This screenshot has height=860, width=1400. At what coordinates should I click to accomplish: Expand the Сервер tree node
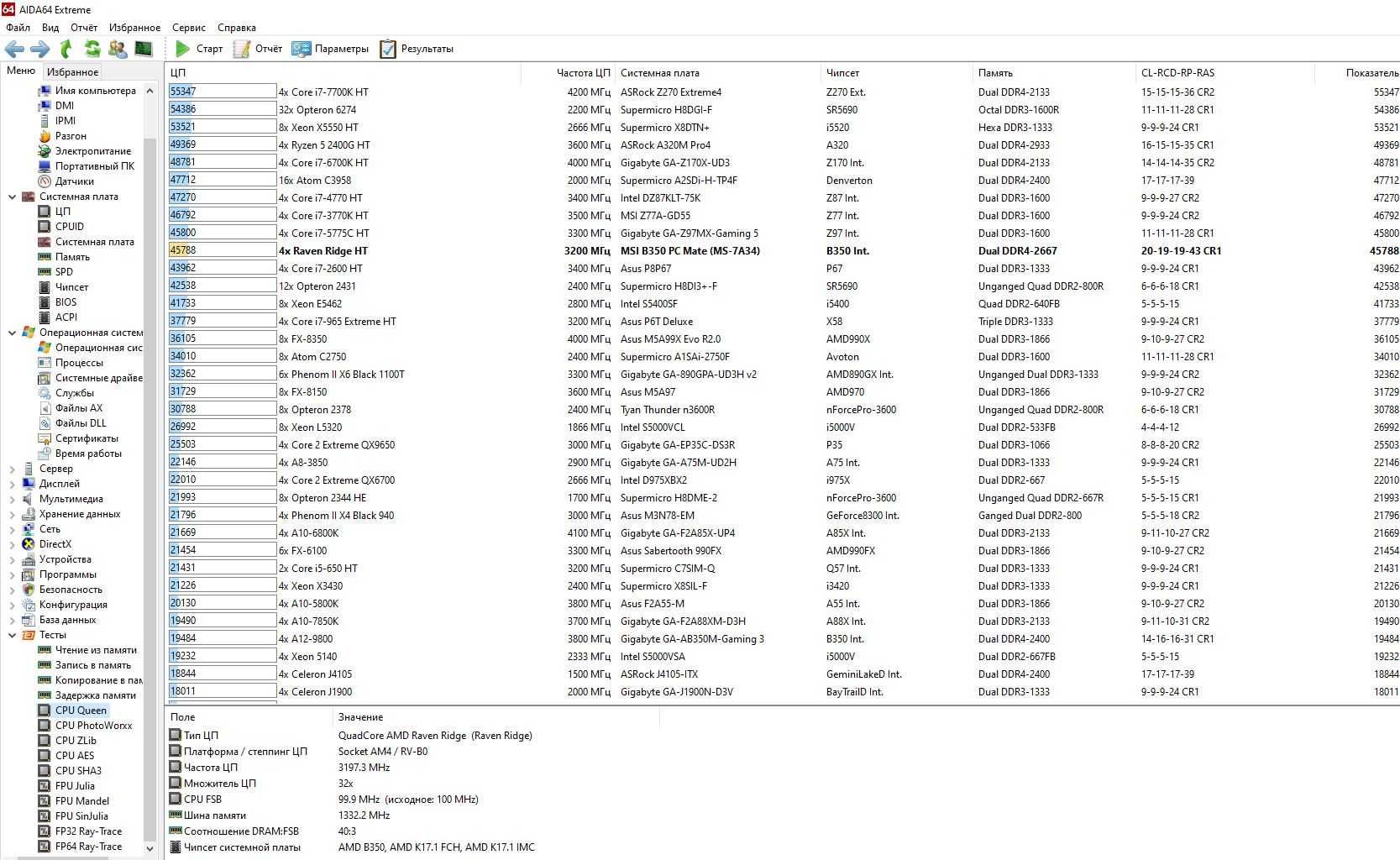pos(12,469)
